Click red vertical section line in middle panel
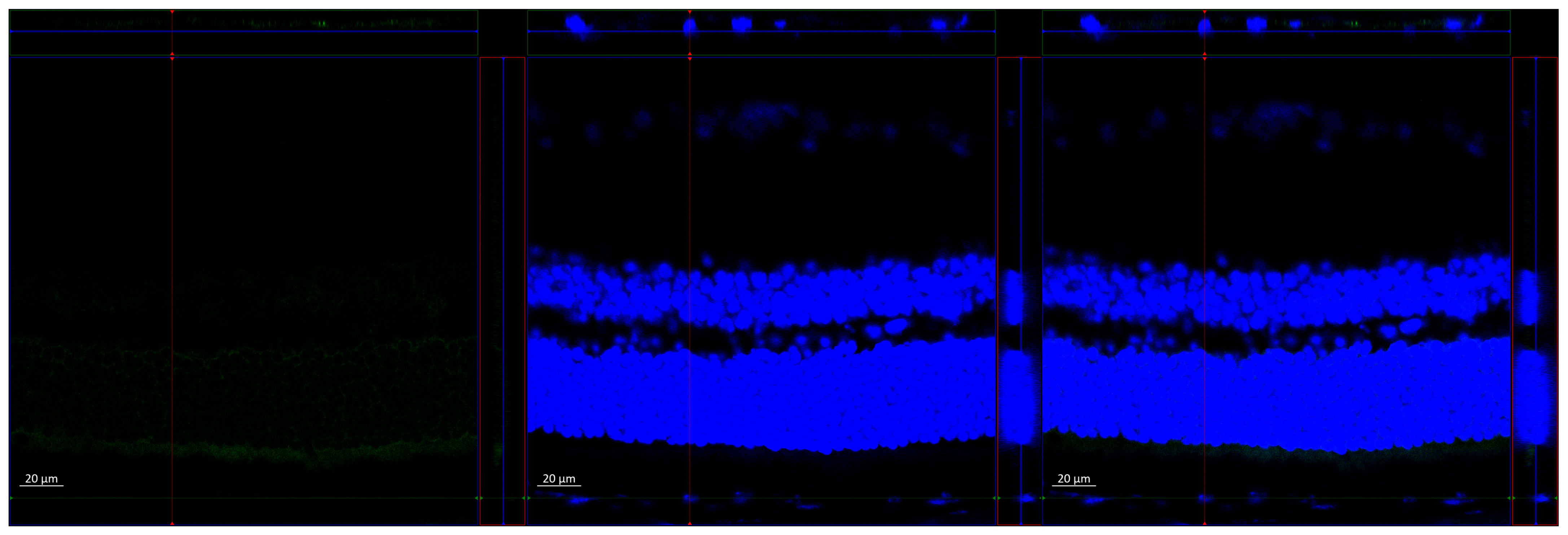This screenshot has width=1568, height=535. 690,182
